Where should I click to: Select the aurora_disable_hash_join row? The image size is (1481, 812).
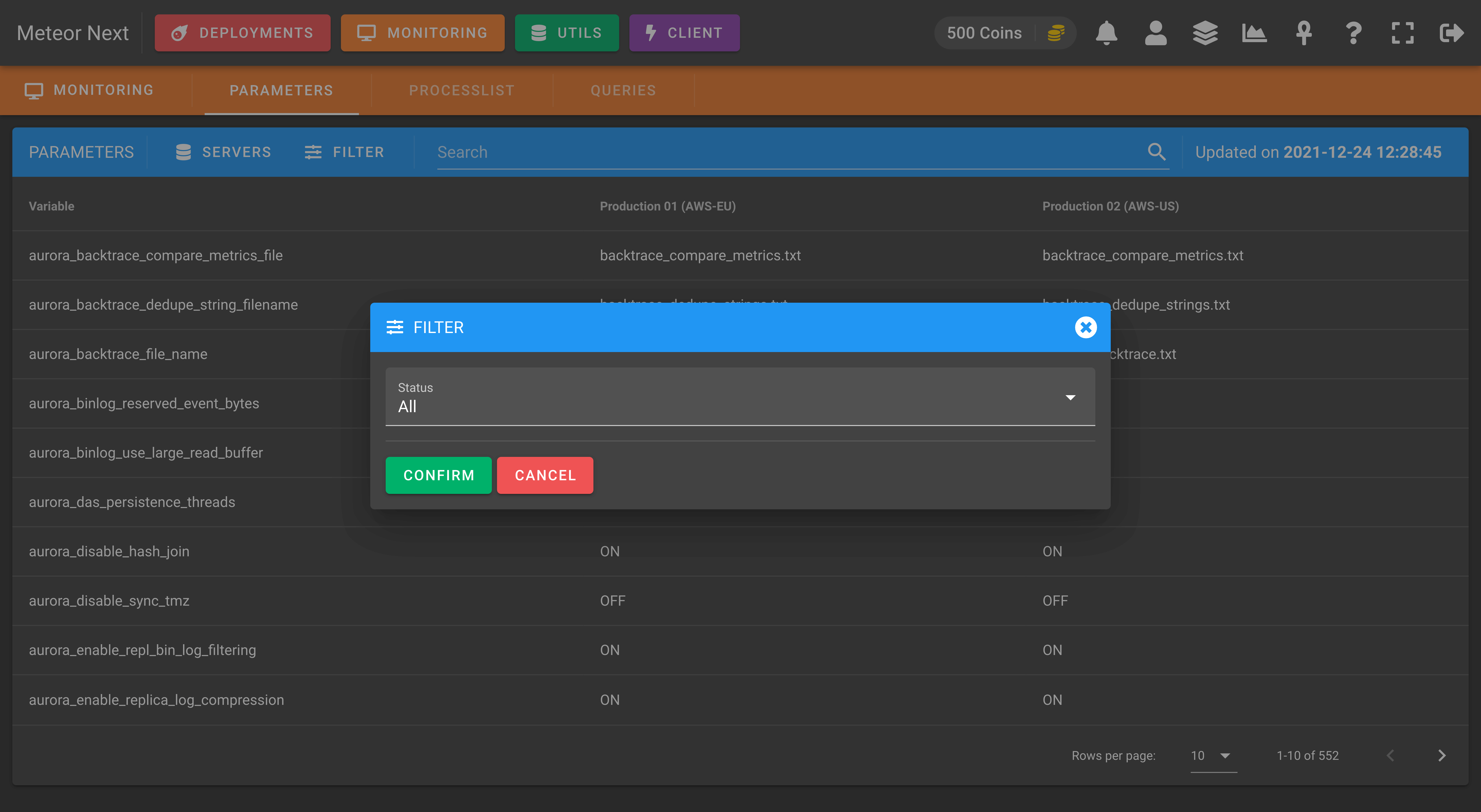pyautogui.click(x=740, y=552)
